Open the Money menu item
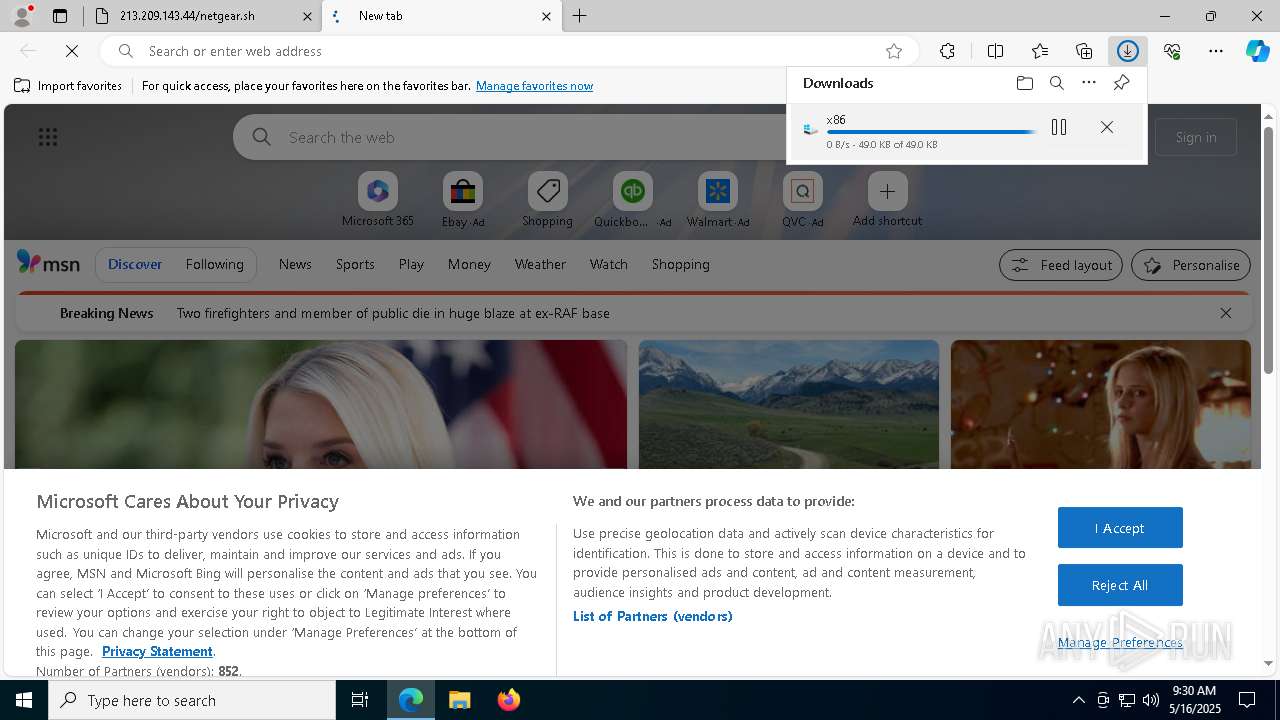The image size is (1280, 720). (469, 264)
